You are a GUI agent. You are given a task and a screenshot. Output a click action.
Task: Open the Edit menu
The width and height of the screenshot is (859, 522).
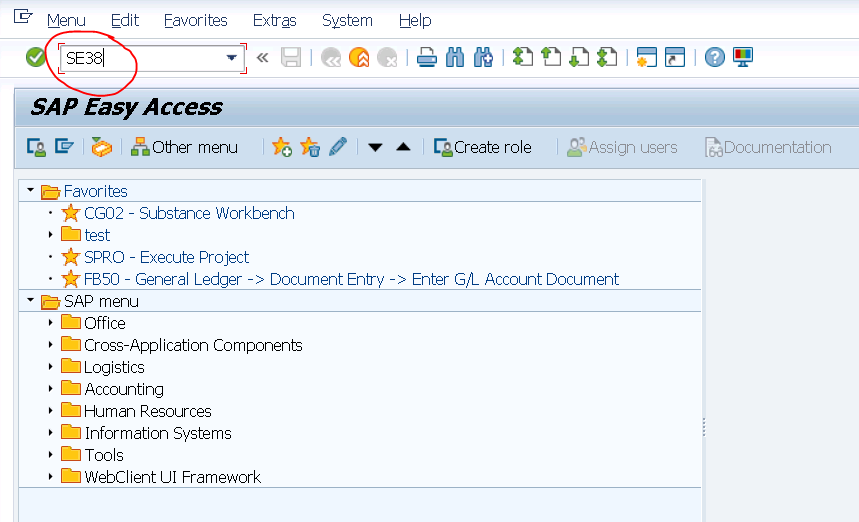(x=125, y=20)
